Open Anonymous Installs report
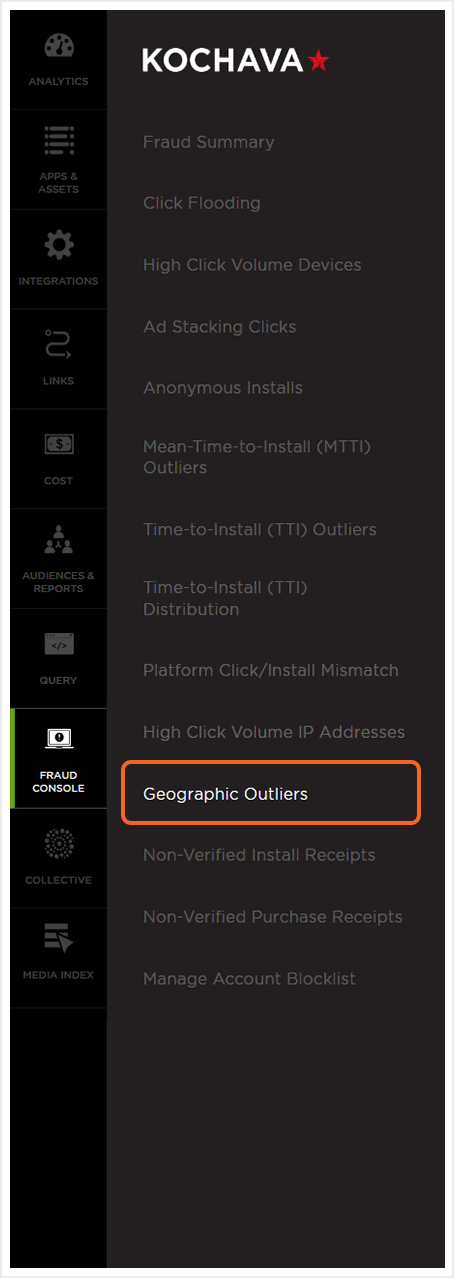 pyautogui.click(x=222, y=388)
